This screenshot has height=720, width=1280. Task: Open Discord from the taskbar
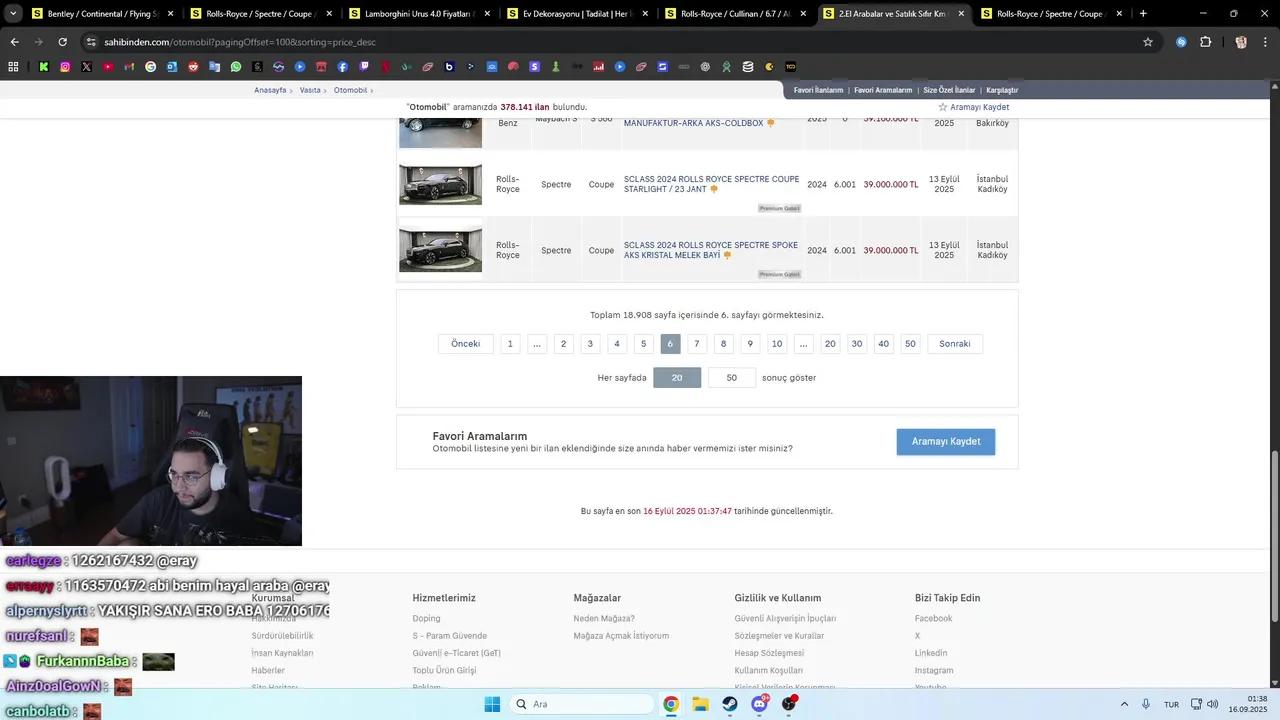[x=760, y=704]
